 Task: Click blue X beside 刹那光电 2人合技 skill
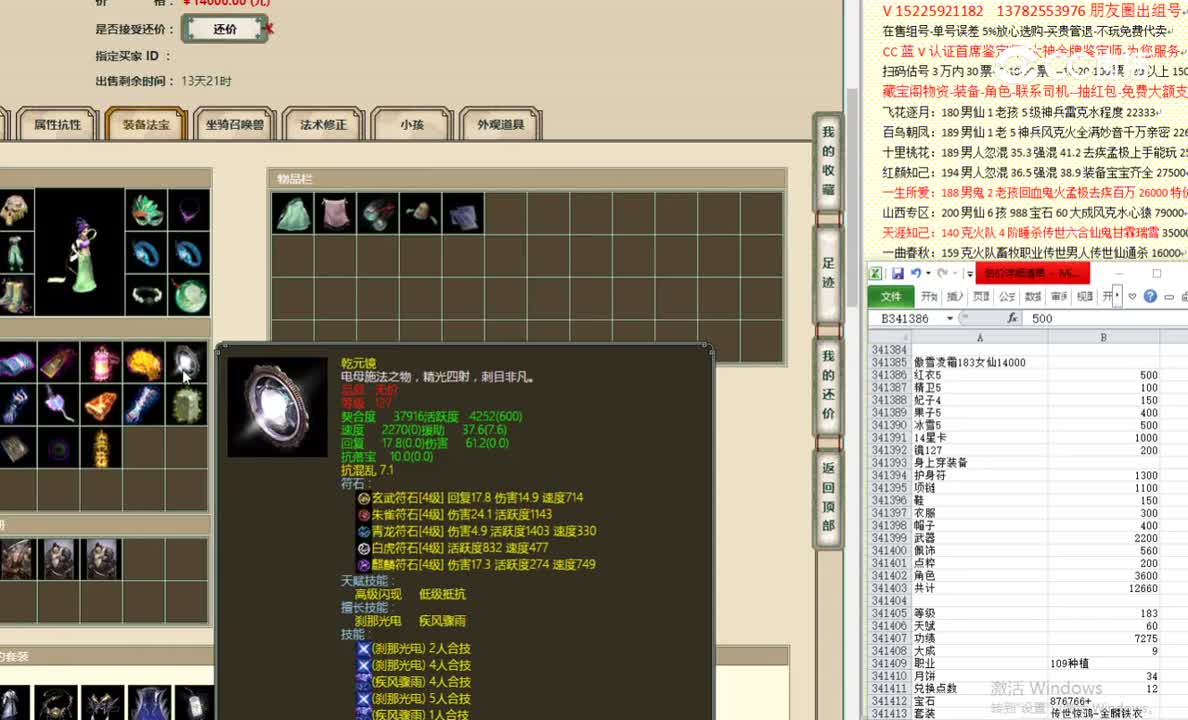click(x=362, y=650)
